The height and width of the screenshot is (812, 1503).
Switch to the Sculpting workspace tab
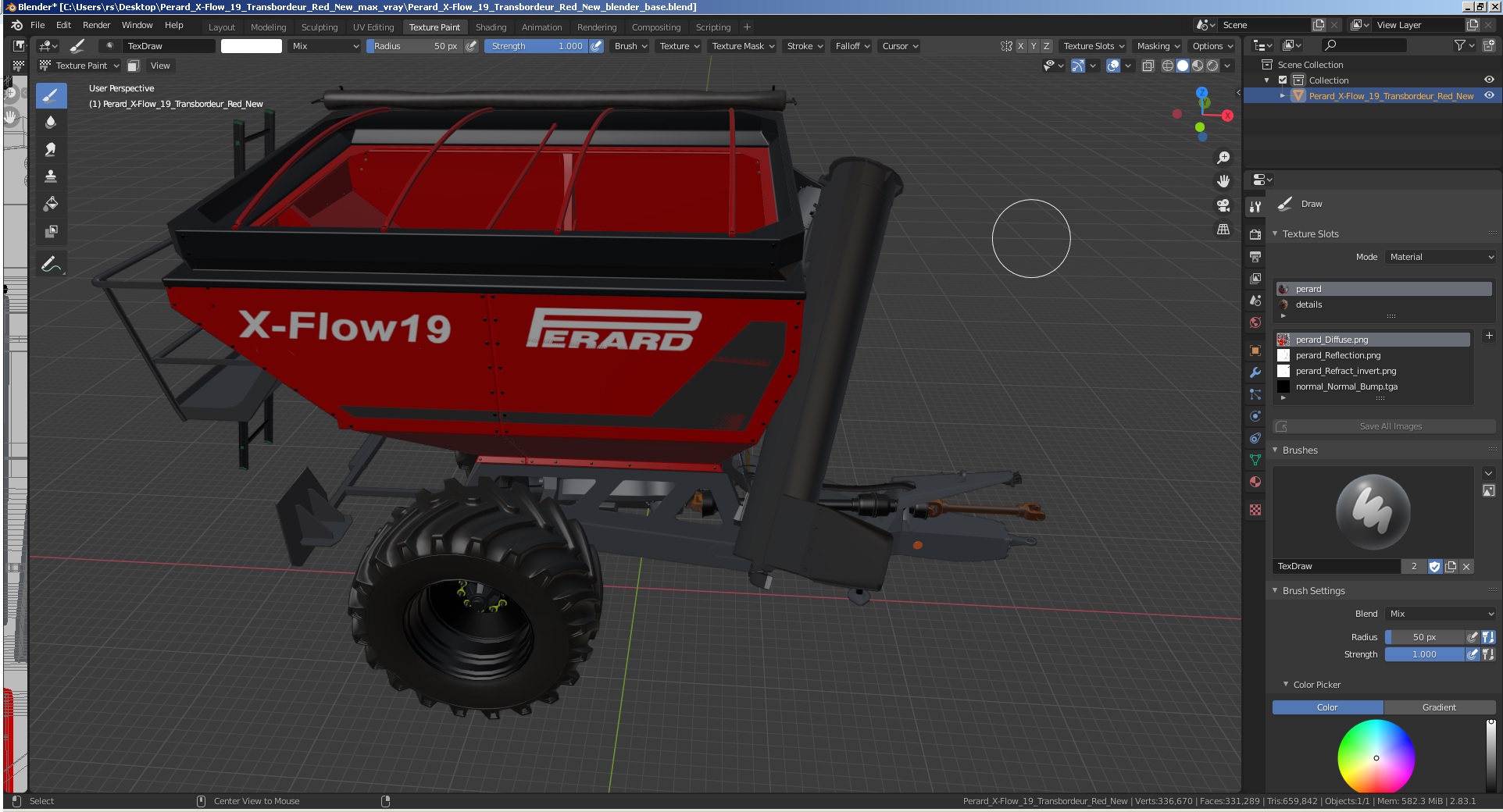coord(320,27)
